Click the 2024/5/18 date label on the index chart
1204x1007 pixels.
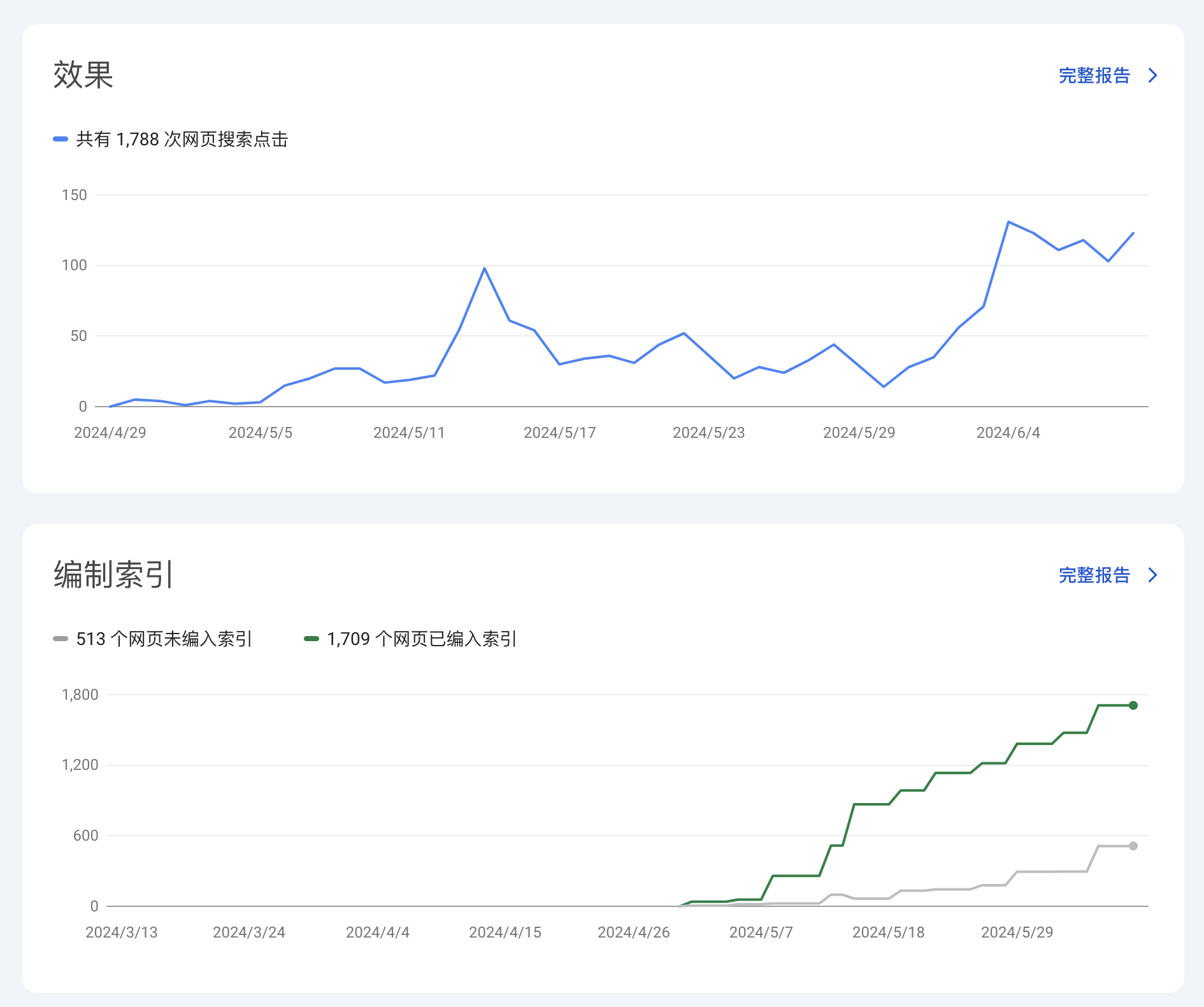tap(889, 932)
